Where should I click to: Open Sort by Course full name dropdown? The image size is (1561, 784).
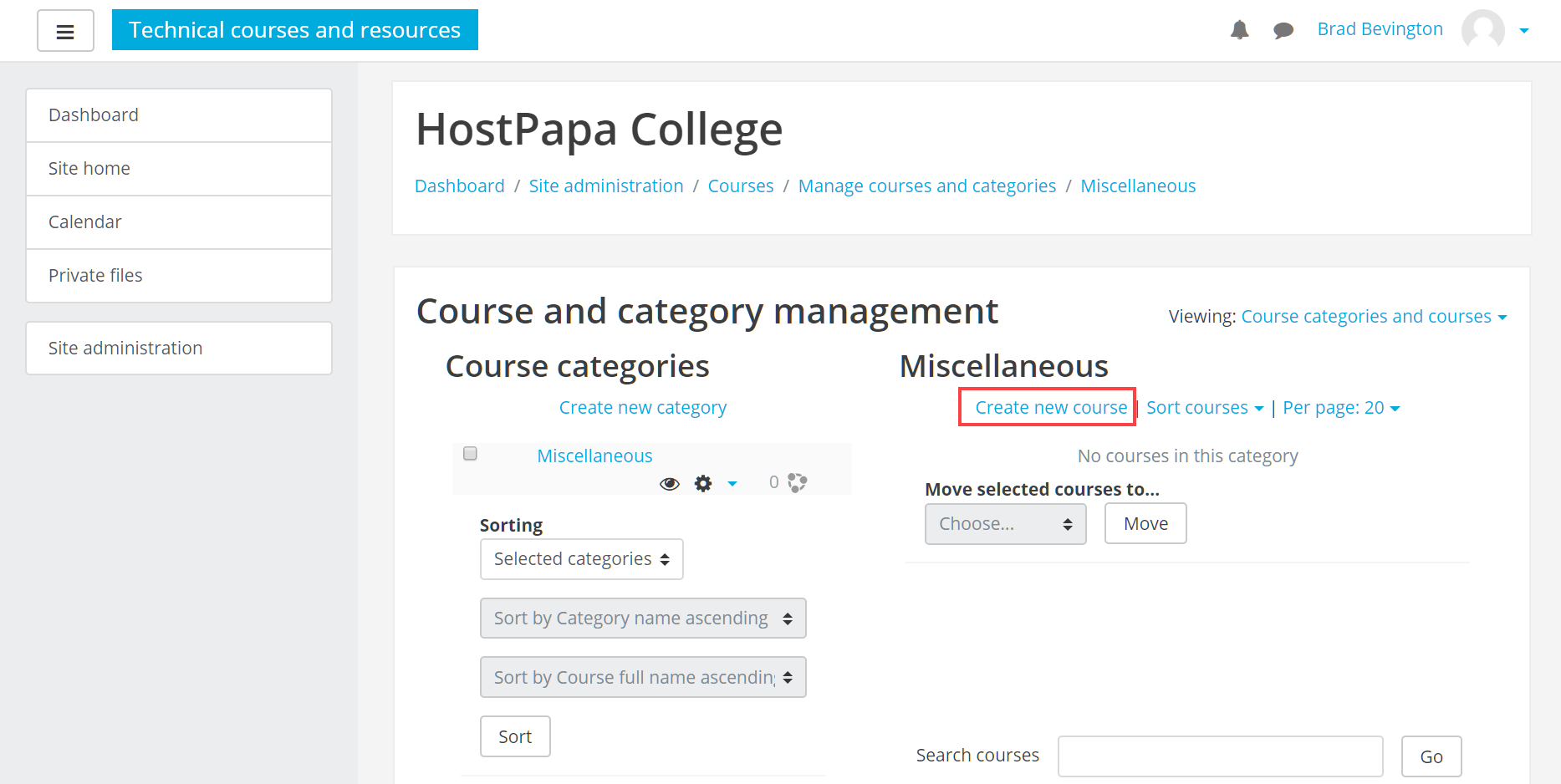643,677
